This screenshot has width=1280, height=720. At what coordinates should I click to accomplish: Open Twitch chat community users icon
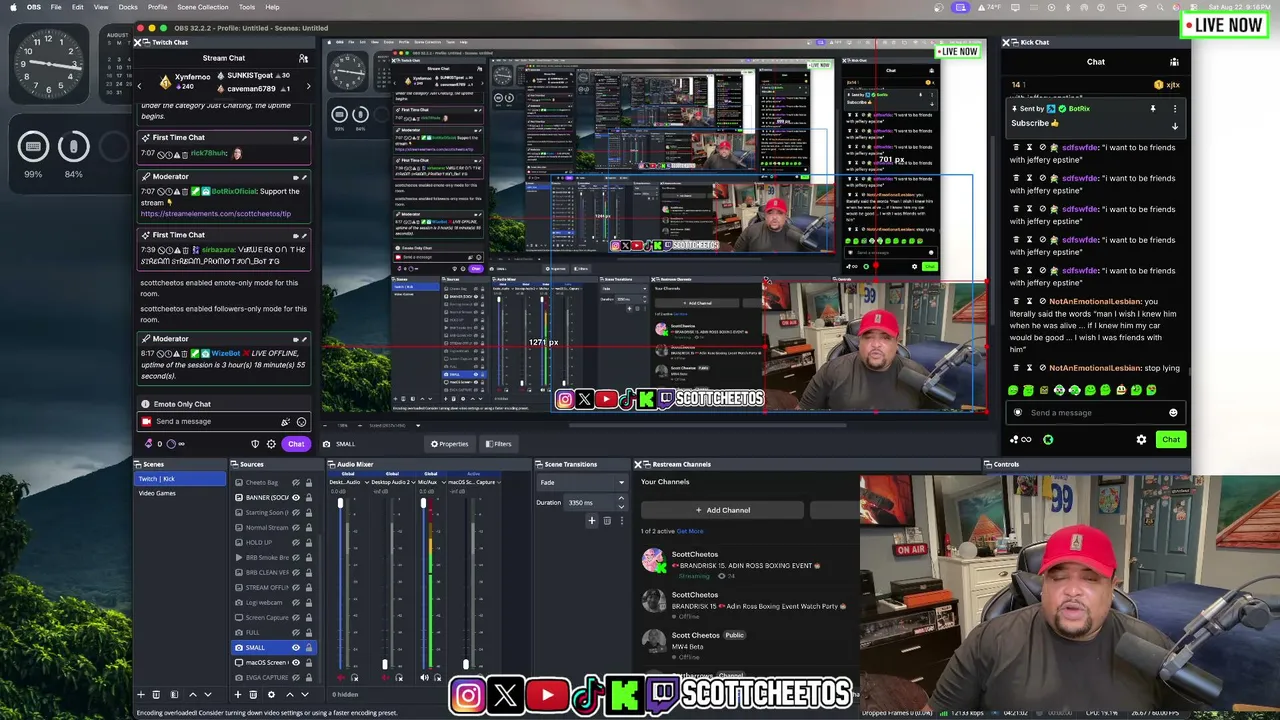[303, 58]
